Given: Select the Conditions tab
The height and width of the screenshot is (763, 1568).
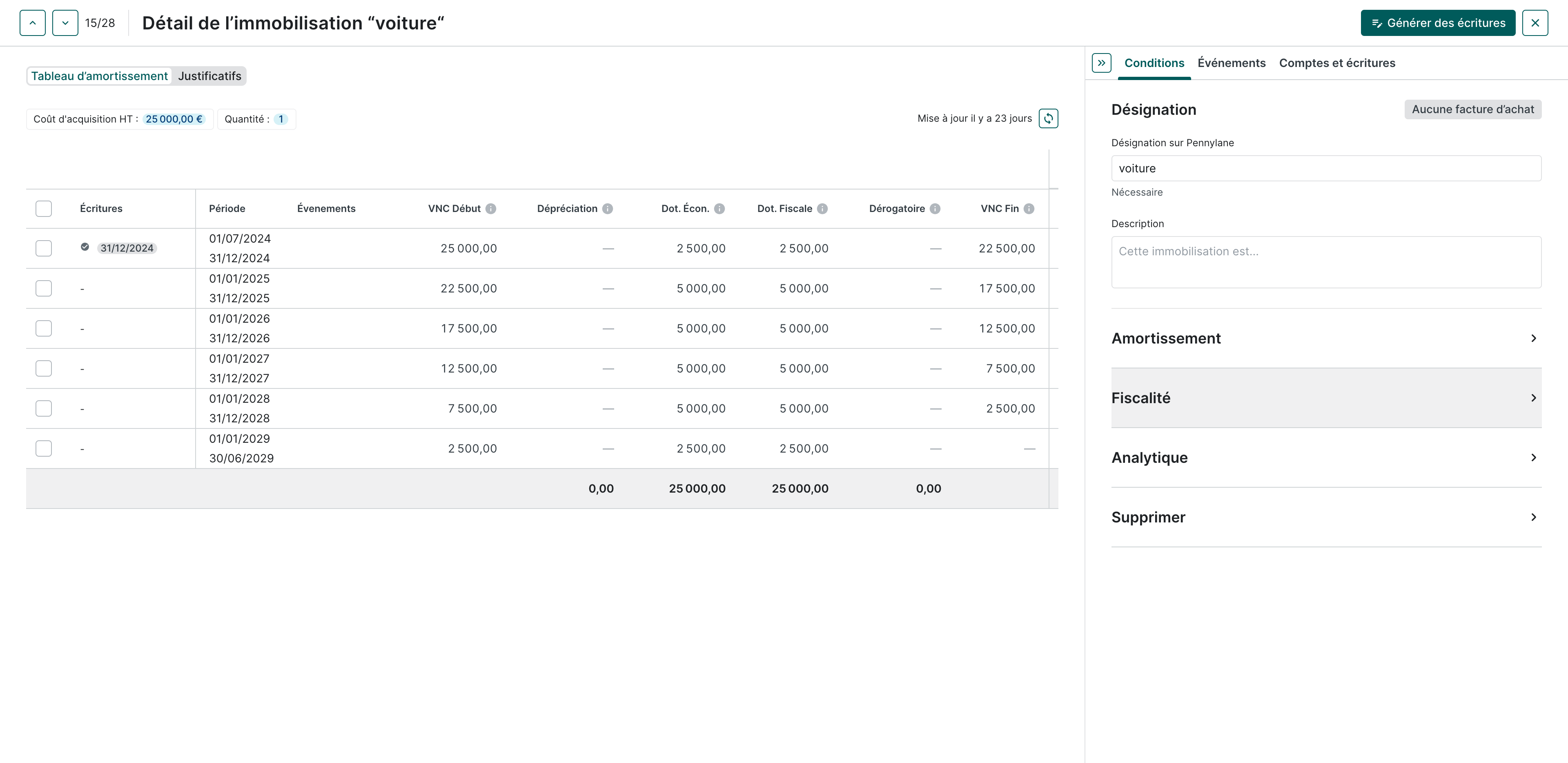Looking at the screenshot, I should (1154, 63).
